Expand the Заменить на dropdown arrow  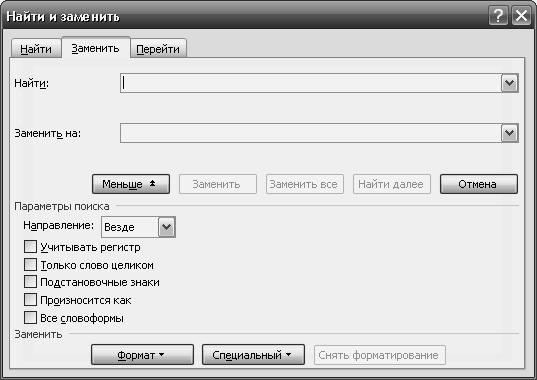(x=510, y=133)
